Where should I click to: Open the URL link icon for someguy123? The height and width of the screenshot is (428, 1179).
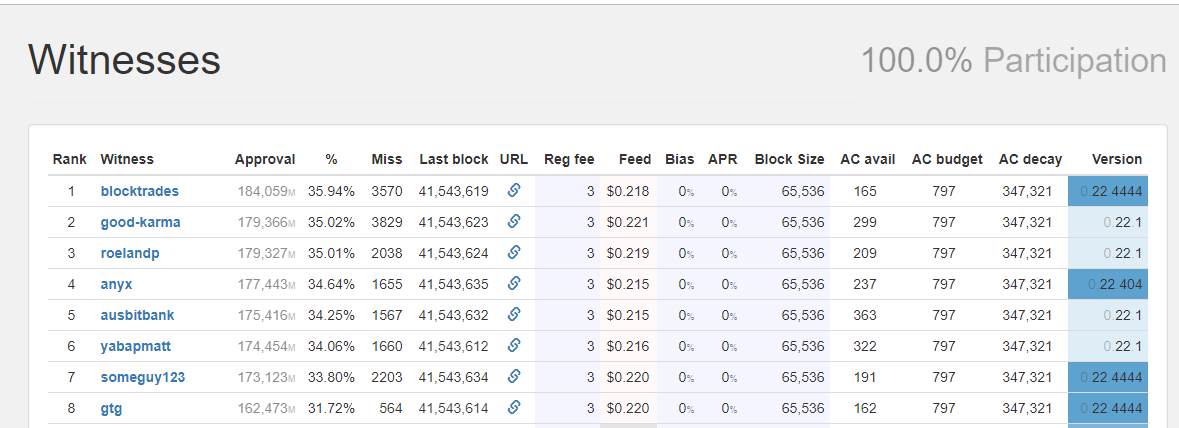514,376
